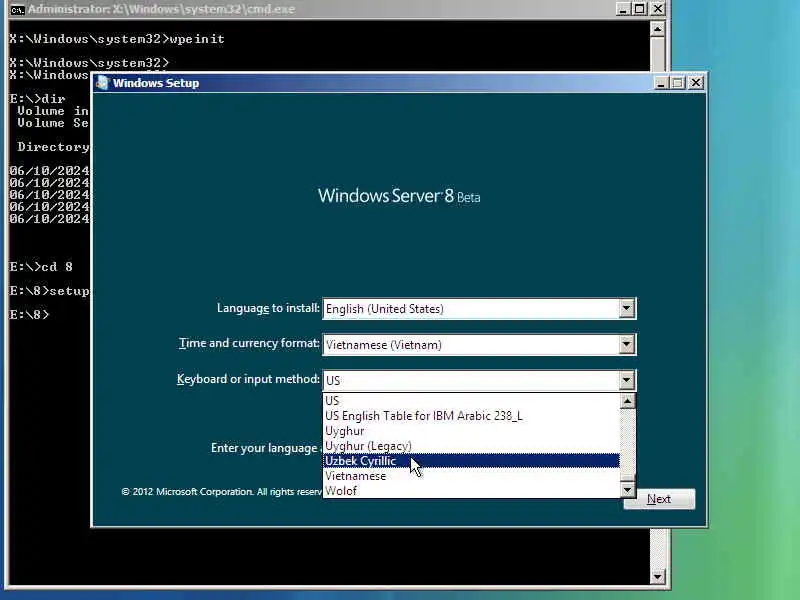
Task: Click the cmd.exe window title icon
Action: 17,9
